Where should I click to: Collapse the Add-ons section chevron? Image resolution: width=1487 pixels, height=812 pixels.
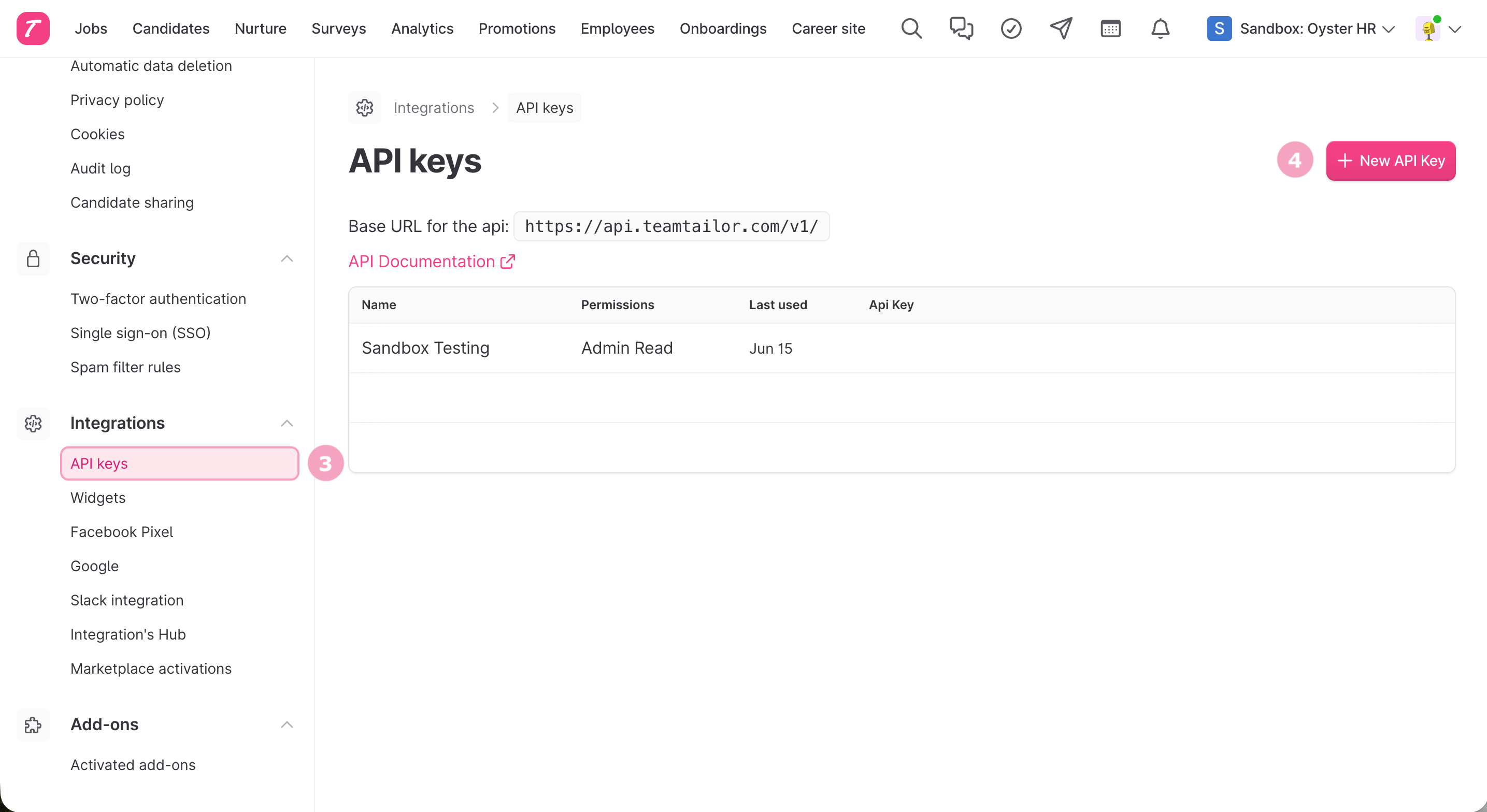click(287, 724)
